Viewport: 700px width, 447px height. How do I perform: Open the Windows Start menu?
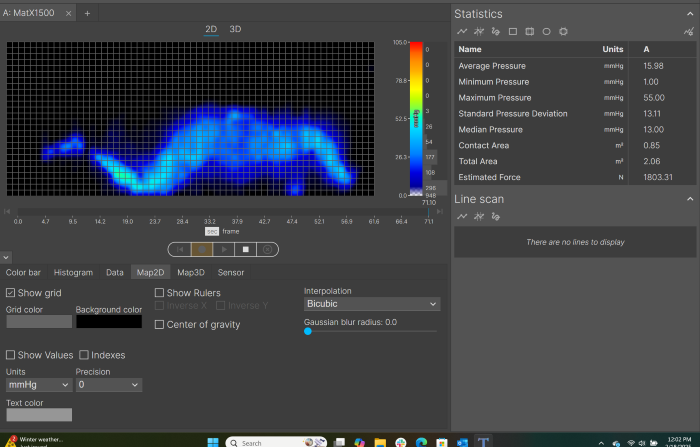213,442
